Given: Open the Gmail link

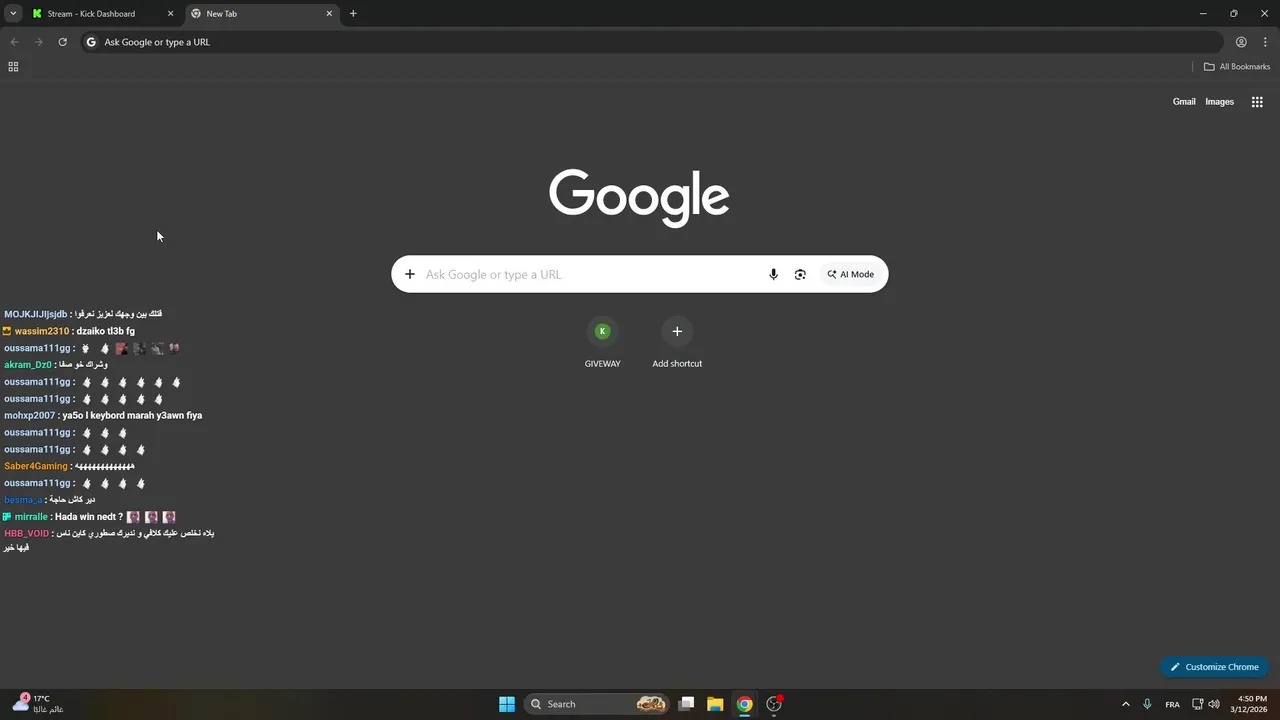Looking at the screenshot, I should [x=1184, y=102].
